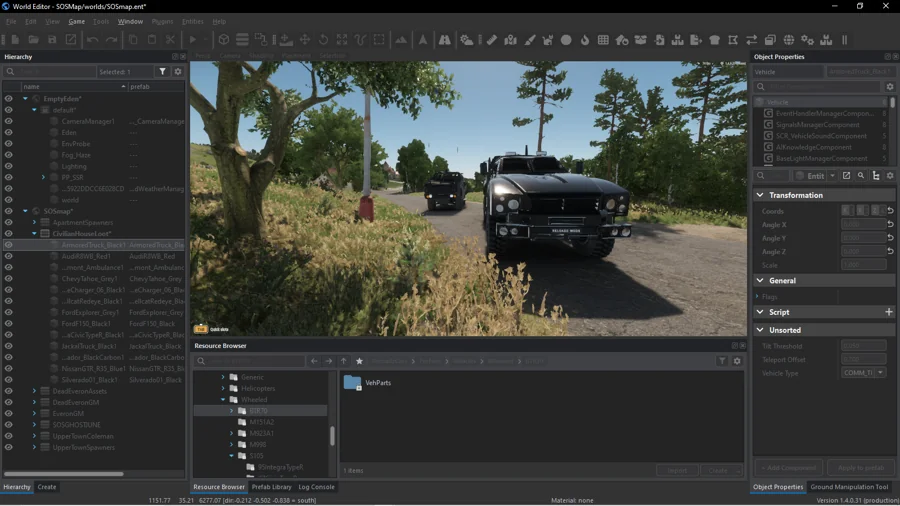The width and height of the screenshot is (900, 506).
Task: Open the Game menu
Action: [x=76, y=21]
